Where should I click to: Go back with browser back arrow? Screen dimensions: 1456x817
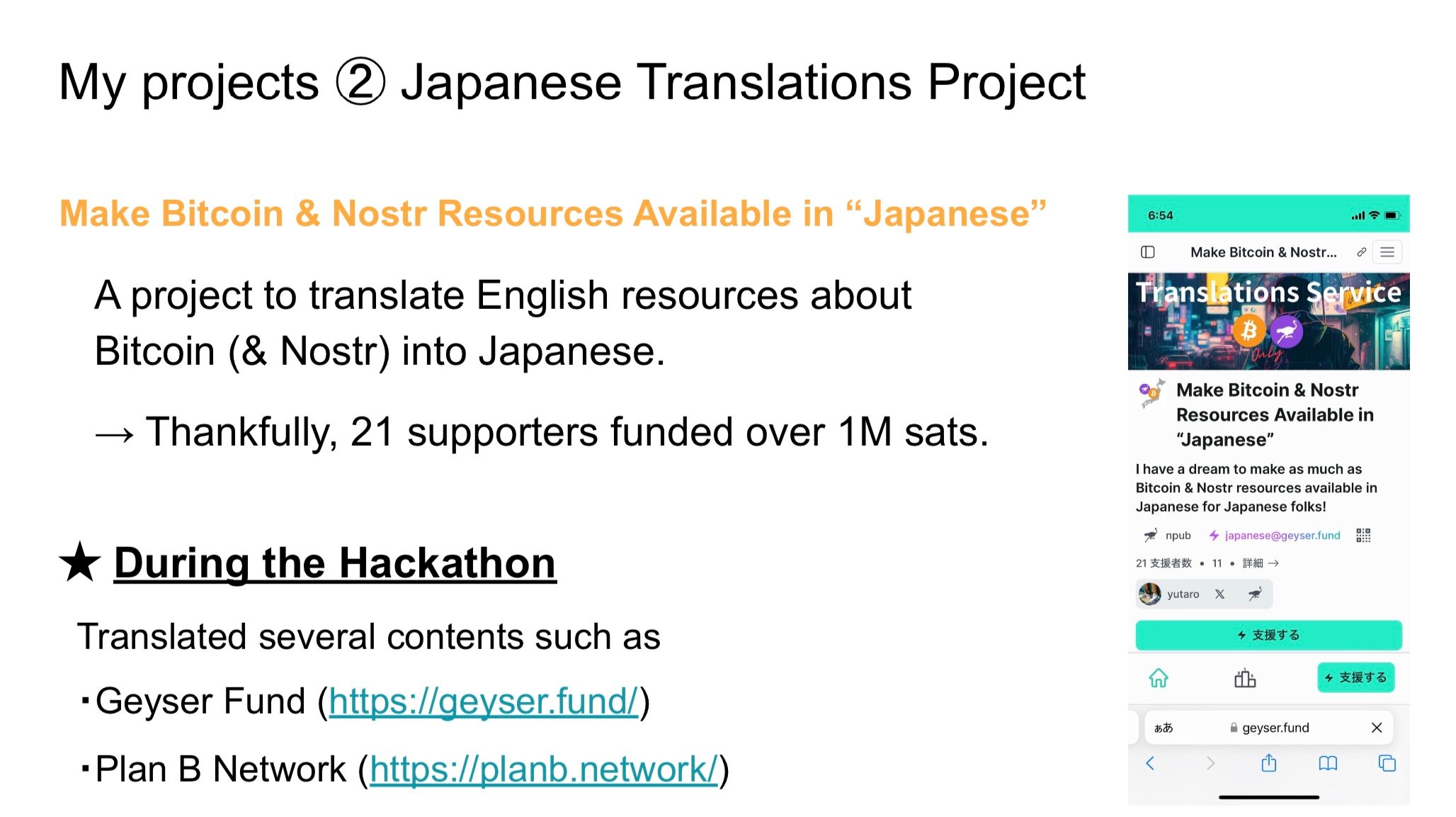point(1150,763)
